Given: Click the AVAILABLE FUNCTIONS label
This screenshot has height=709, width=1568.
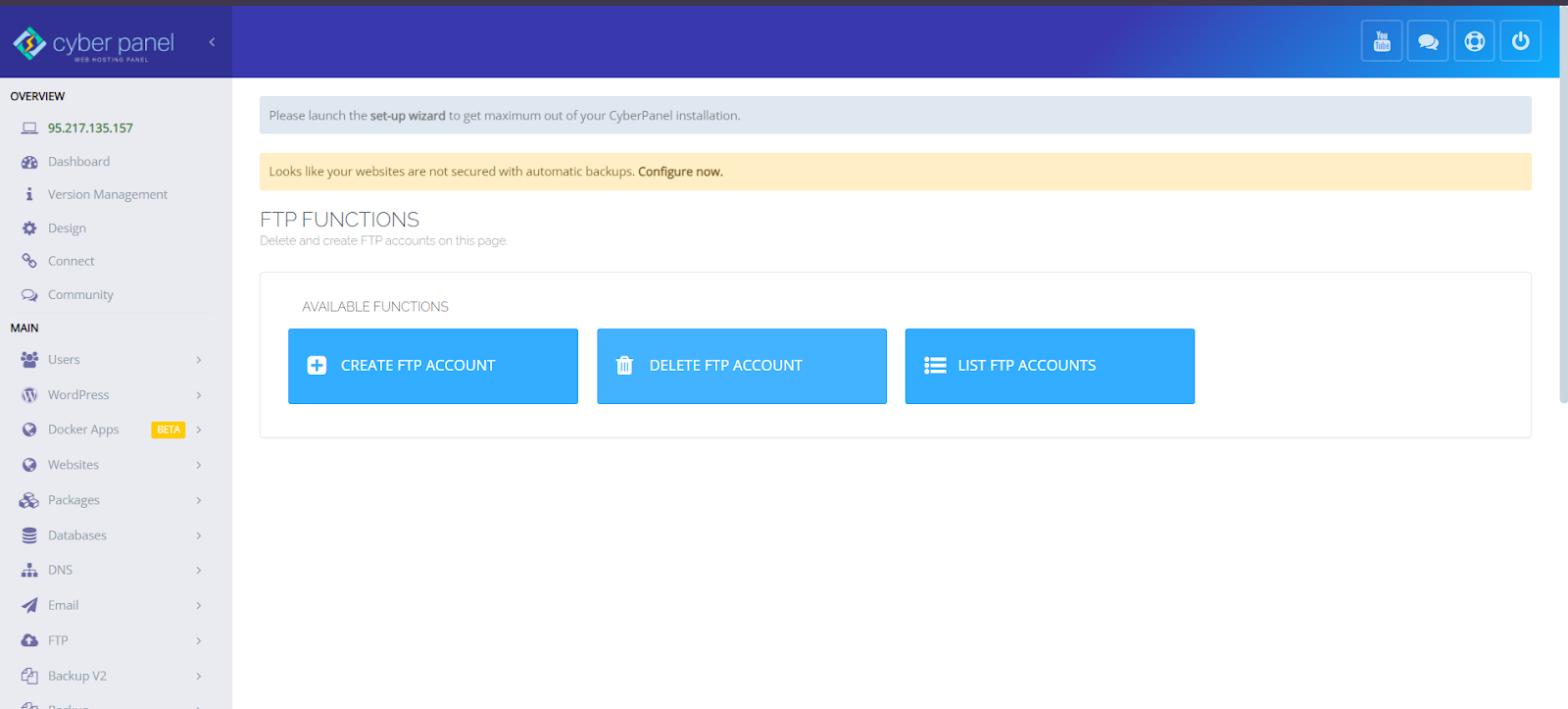Looking at the screenshot, I should 375,307.
